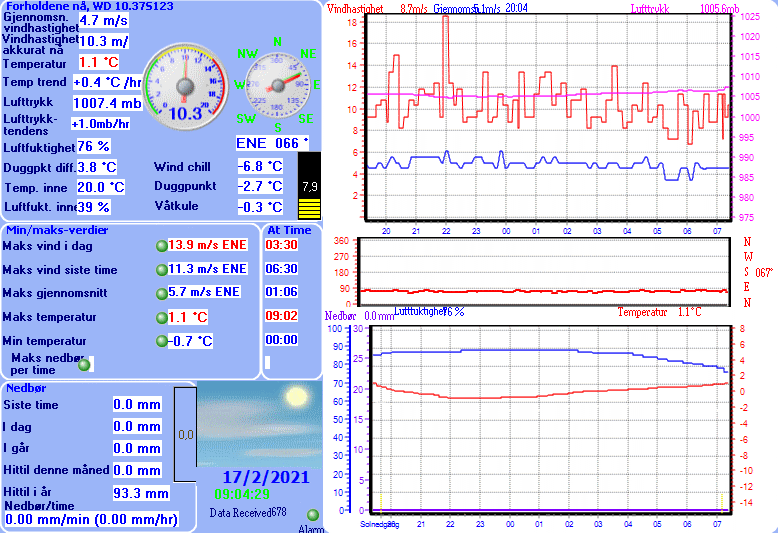Viewport: 778px width, 533px height.
Task: Open the rain gauge box showing 0,0
Action: tap(185, 435)
